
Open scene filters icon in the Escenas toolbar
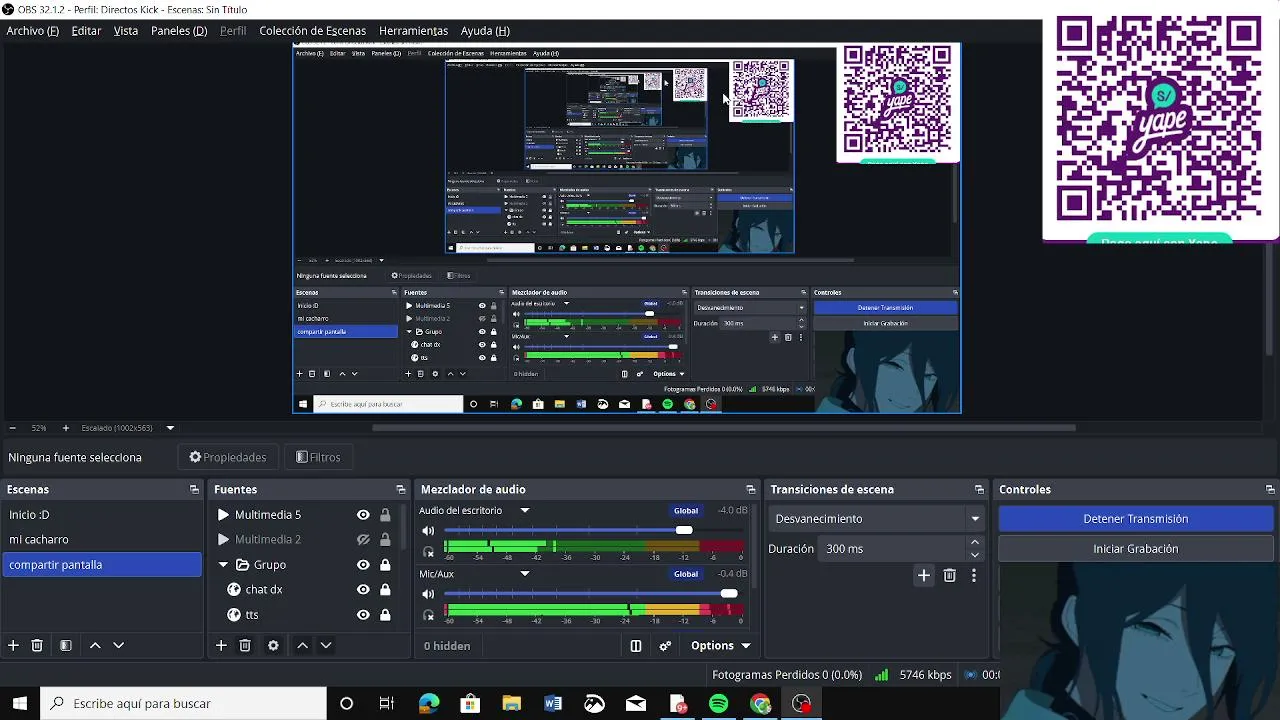pos(66,646)
